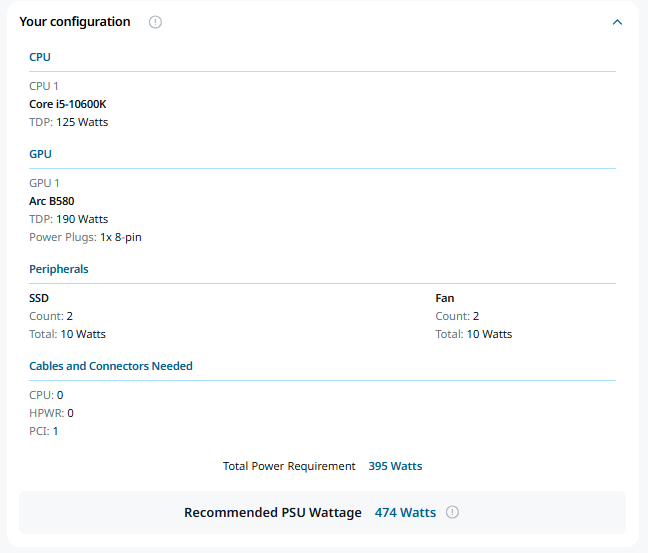This screenshot has height=553, width=648.
Task: Click the Fan Total: 10 Watts line
Action: click(x=474, y=334)
